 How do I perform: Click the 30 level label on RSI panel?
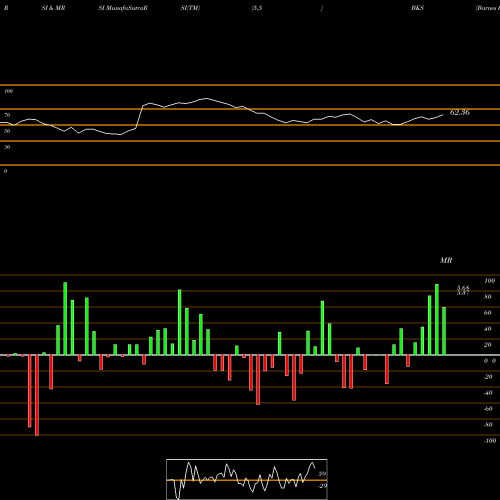pyautogui.click(x=7, y=147)
